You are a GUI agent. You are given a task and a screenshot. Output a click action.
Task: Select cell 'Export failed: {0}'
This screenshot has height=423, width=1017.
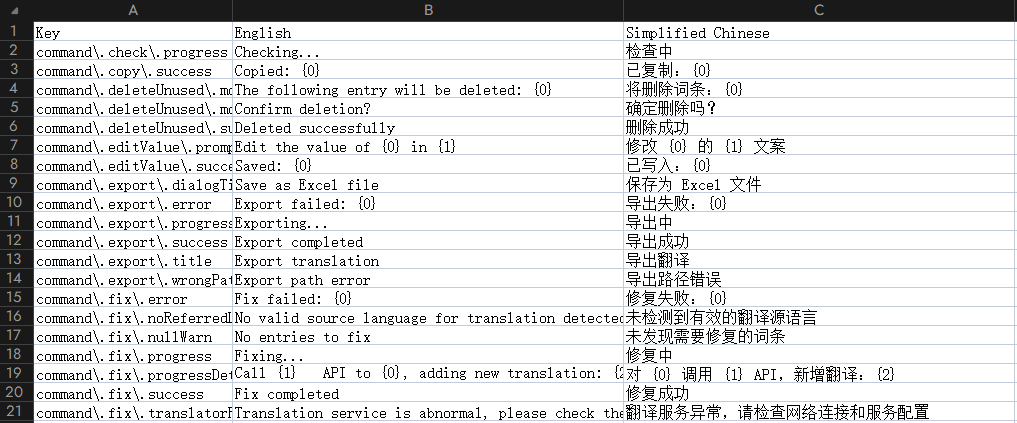(428, 203)
